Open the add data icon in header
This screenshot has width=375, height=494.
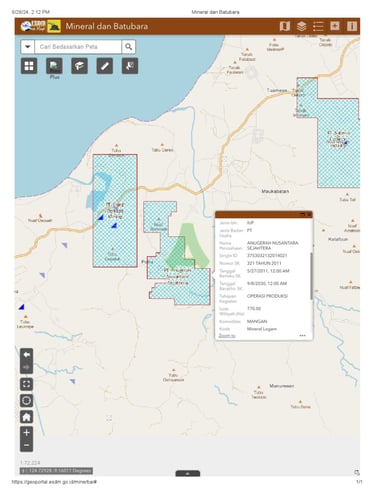click(335, 26)
